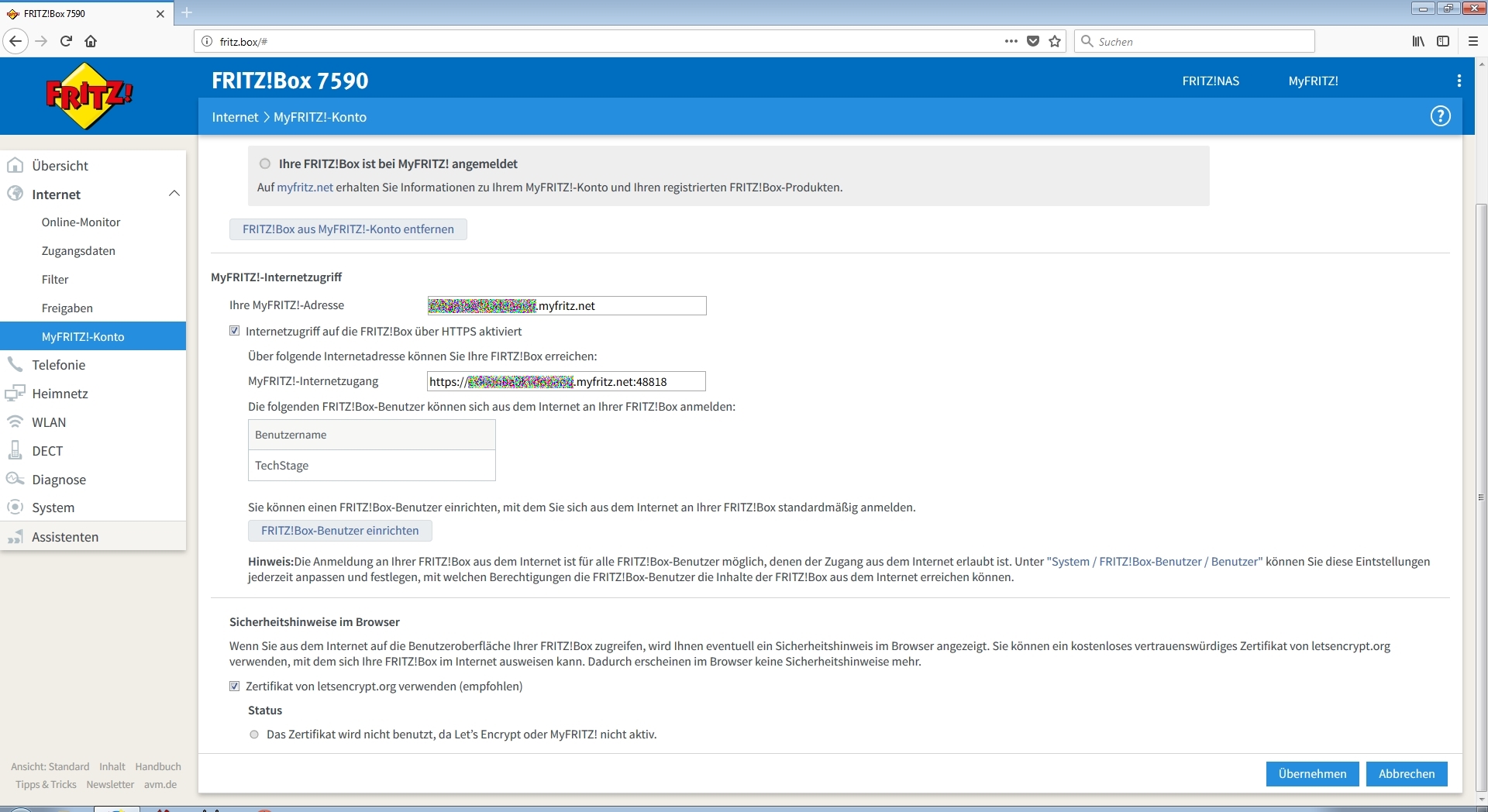Viewport: 1488px width, 812px height.
Task: Open the help question mark icon
Action: pyautogui.click(x=1440, y=116)
